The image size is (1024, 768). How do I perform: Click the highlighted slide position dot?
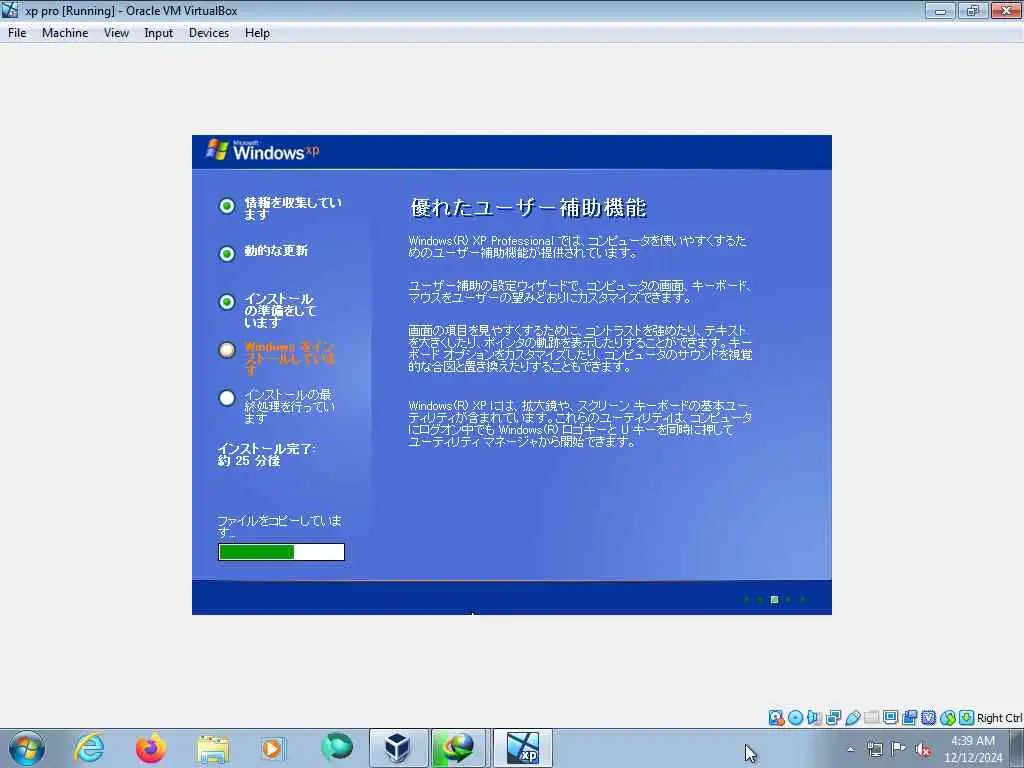point(774,600)
